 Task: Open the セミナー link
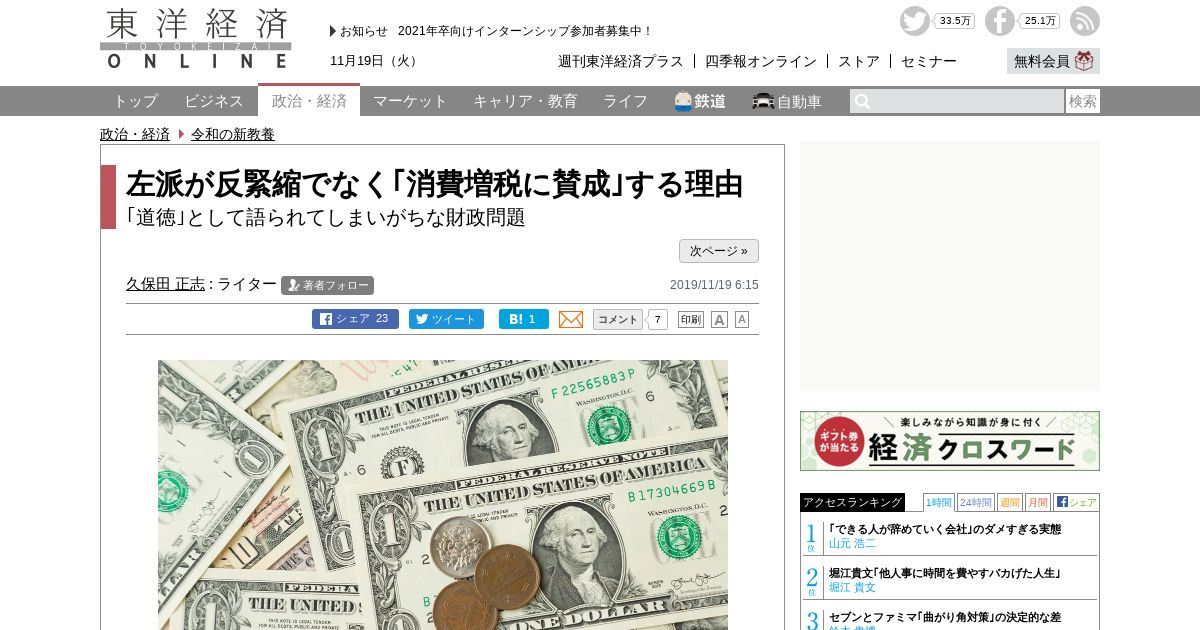click(x=929, y=61)
